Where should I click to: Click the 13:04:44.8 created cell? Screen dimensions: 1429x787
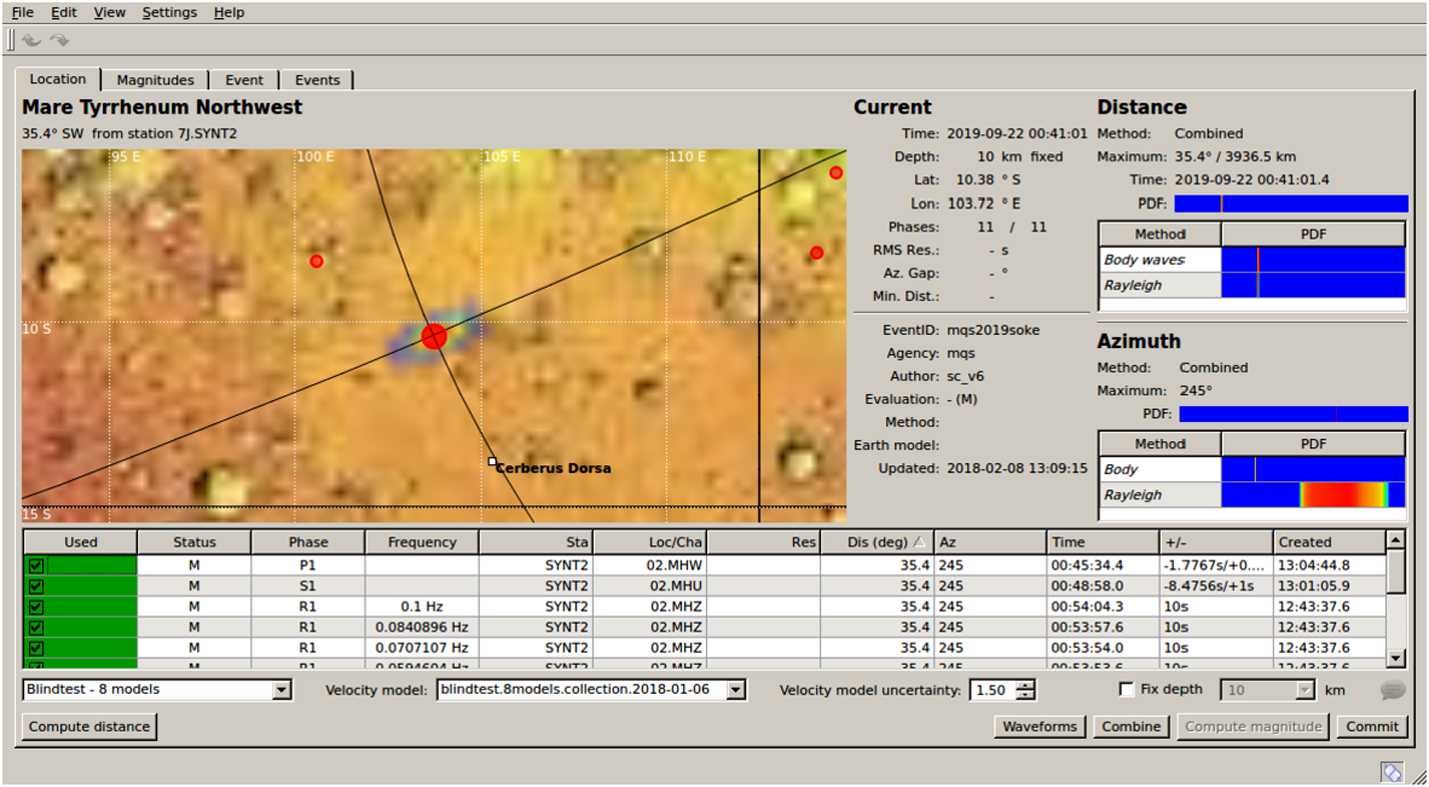pos(1329,565)
